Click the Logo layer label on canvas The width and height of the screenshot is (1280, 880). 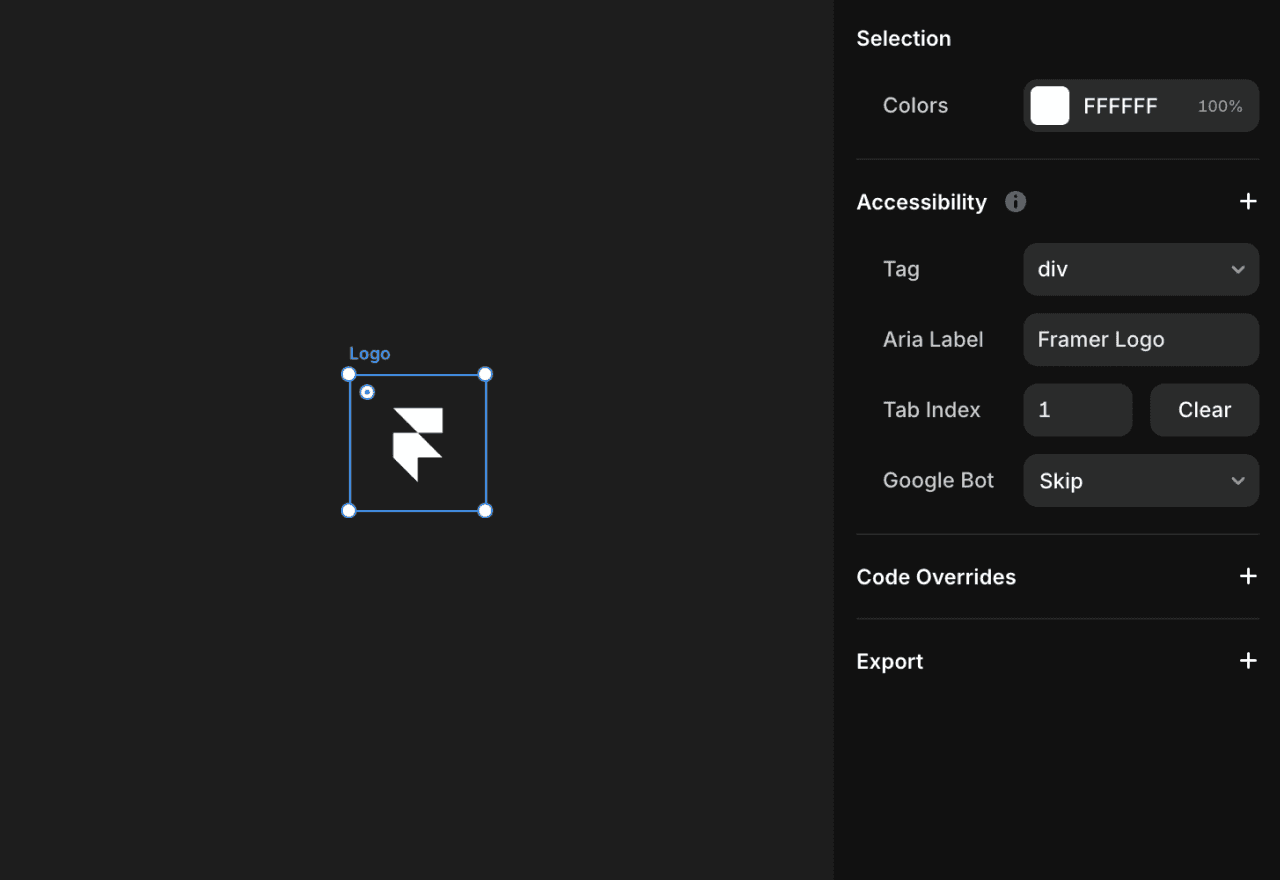tap(369, 354)
